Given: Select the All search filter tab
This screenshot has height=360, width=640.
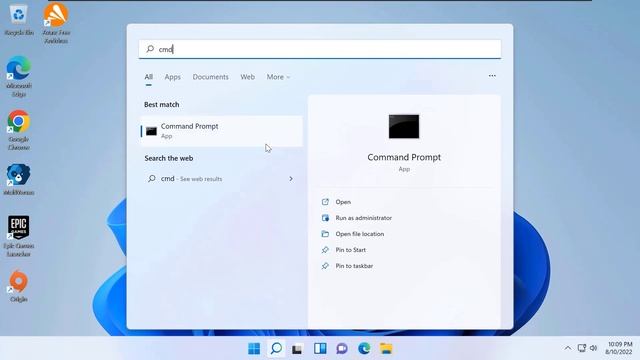Looking at the screenshot, I should coord(149,77).
